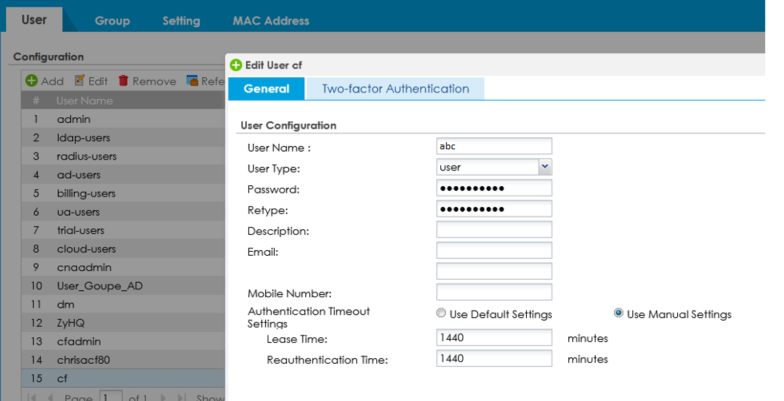Viewport: 784px width, 401px height.
Task: Open the Setting tab
Action: (x=181, y=20)
